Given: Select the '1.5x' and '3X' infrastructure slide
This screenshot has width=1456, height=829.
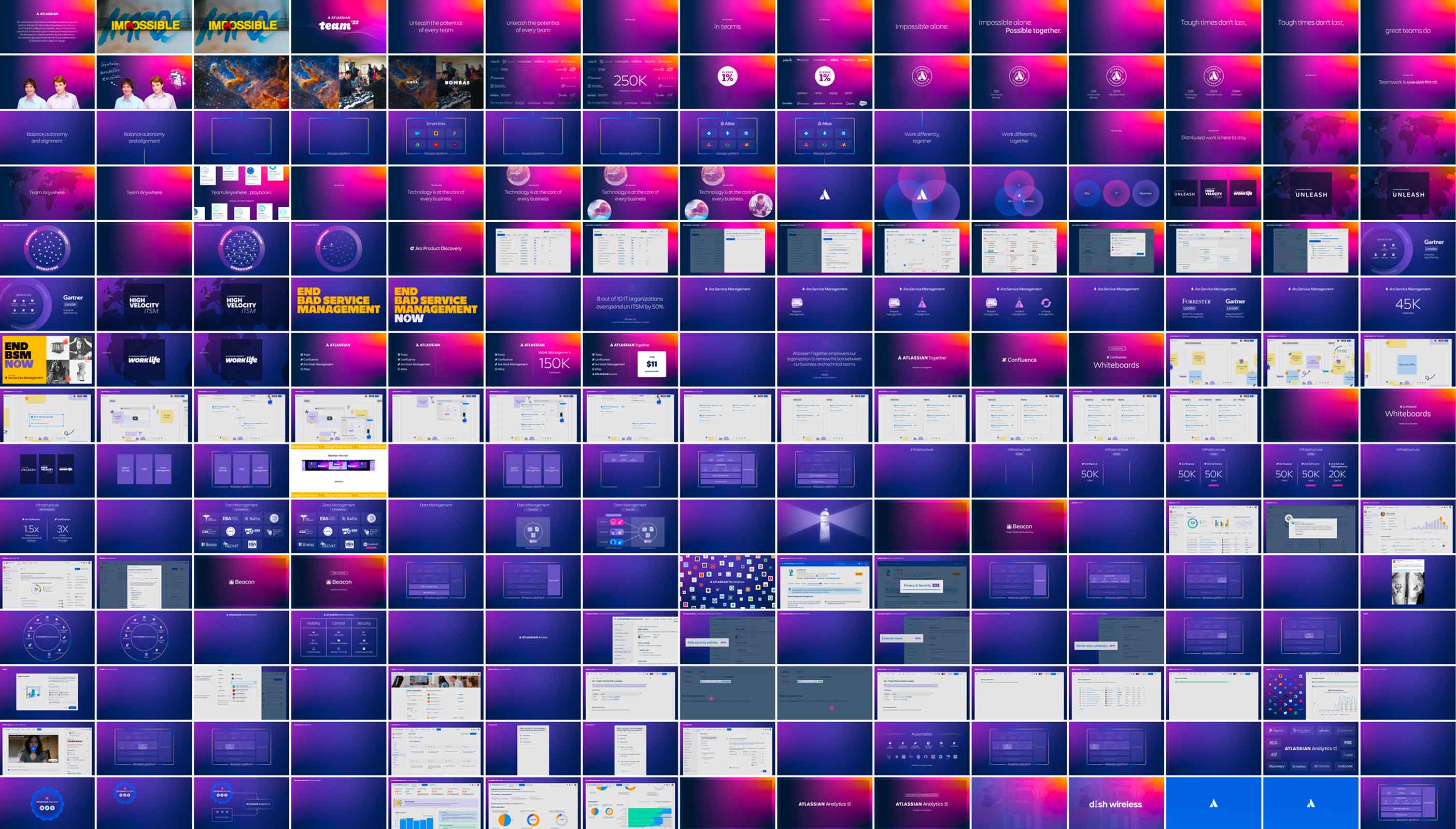Looking at the screenshot, I should (x=47, y=526).
